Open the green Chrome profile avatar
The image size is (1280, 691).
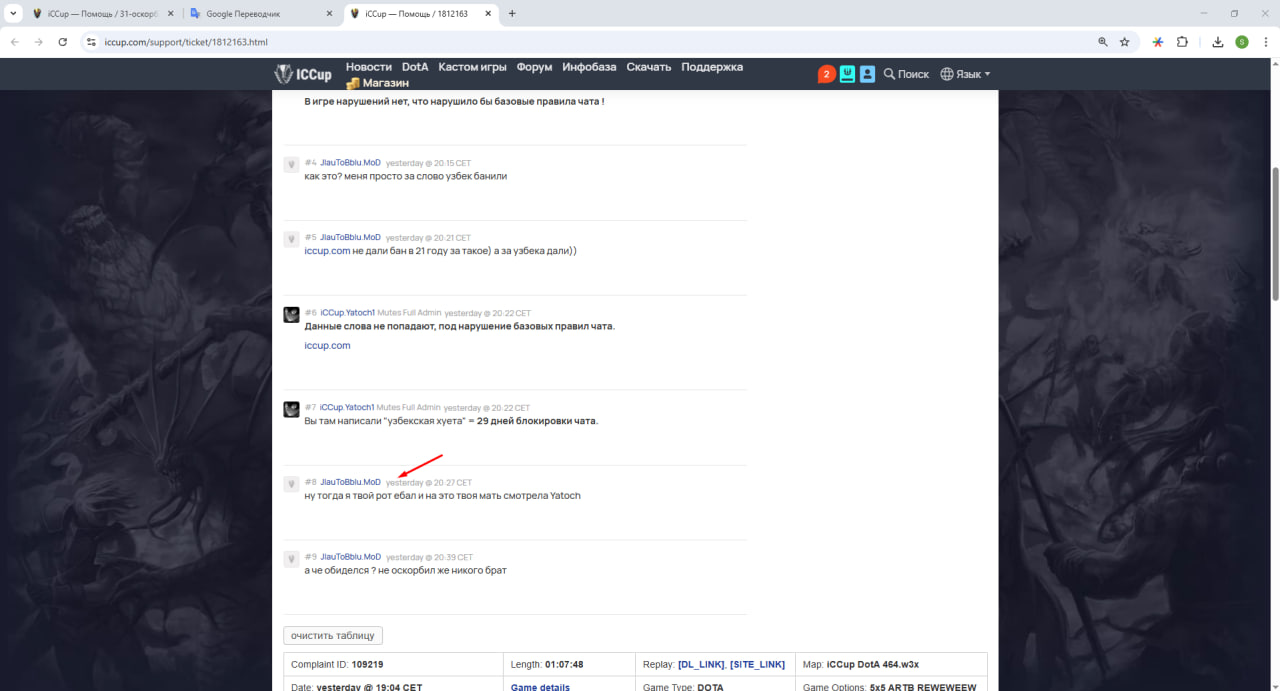[x=1242, y=42]
